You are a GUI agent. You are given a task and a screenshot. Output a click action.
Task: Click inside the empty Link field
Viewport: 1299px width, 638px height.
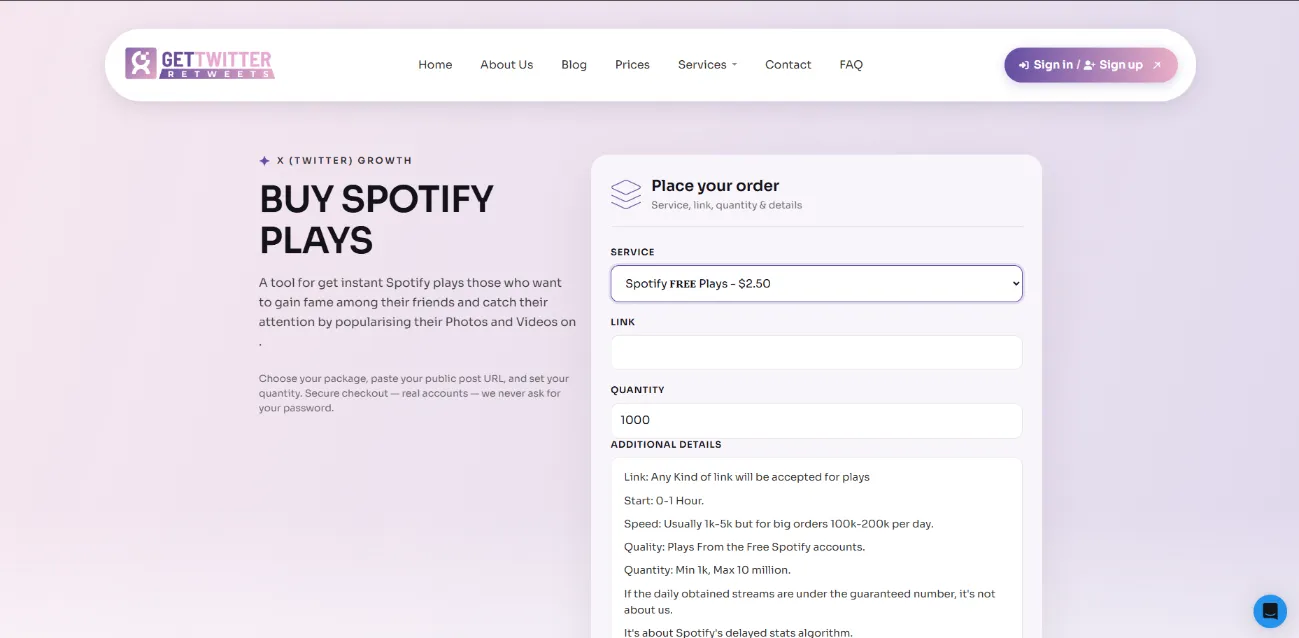816,352
